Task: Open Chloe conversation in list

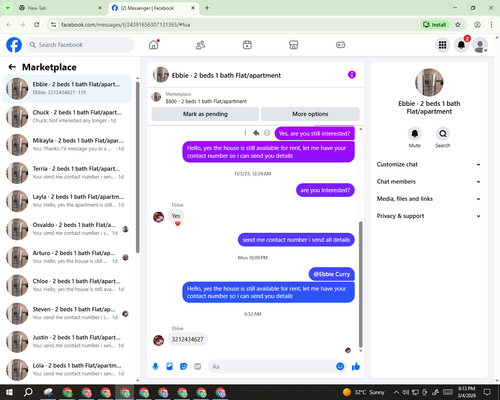Action: tap(67, 285)
